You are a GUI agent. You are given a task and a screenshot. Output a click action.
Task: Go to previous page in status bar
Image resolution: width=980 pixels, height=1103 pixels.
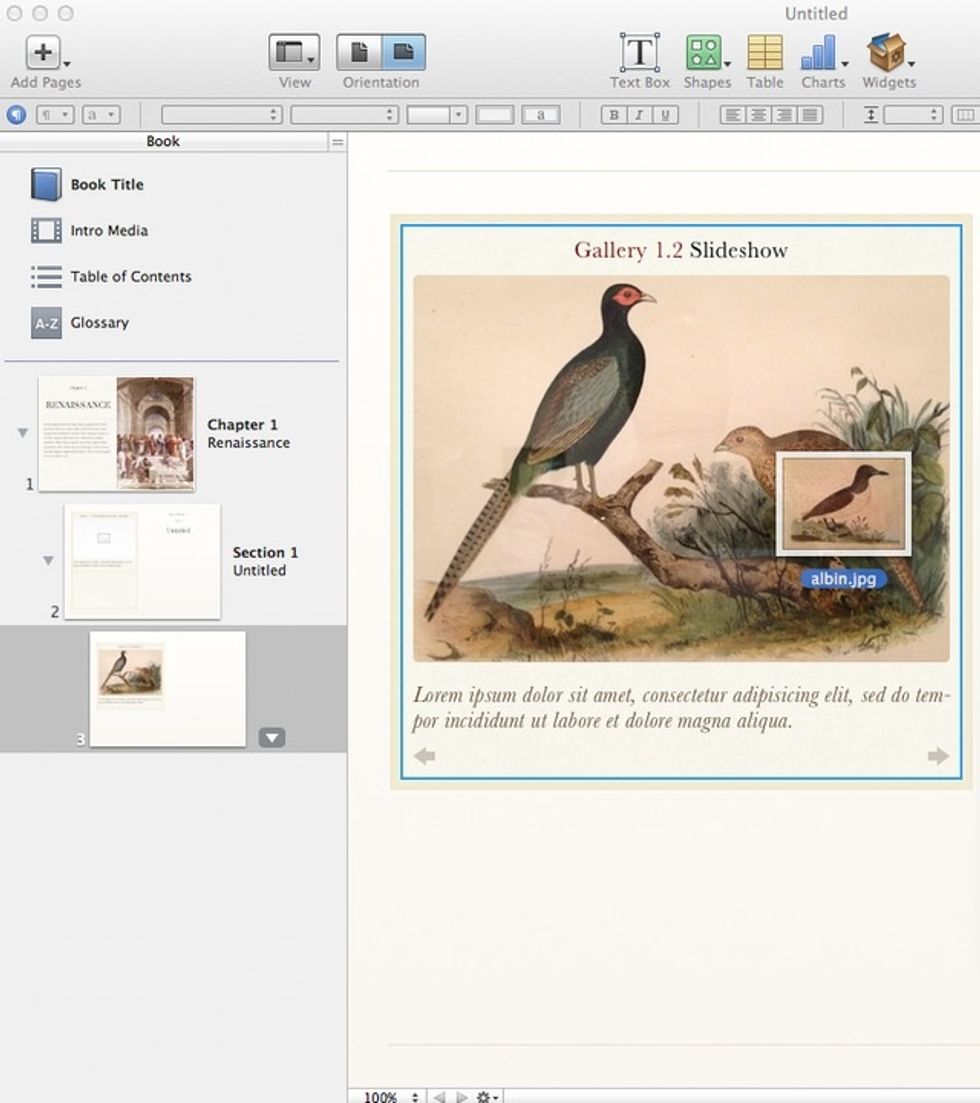point(440,1097)
